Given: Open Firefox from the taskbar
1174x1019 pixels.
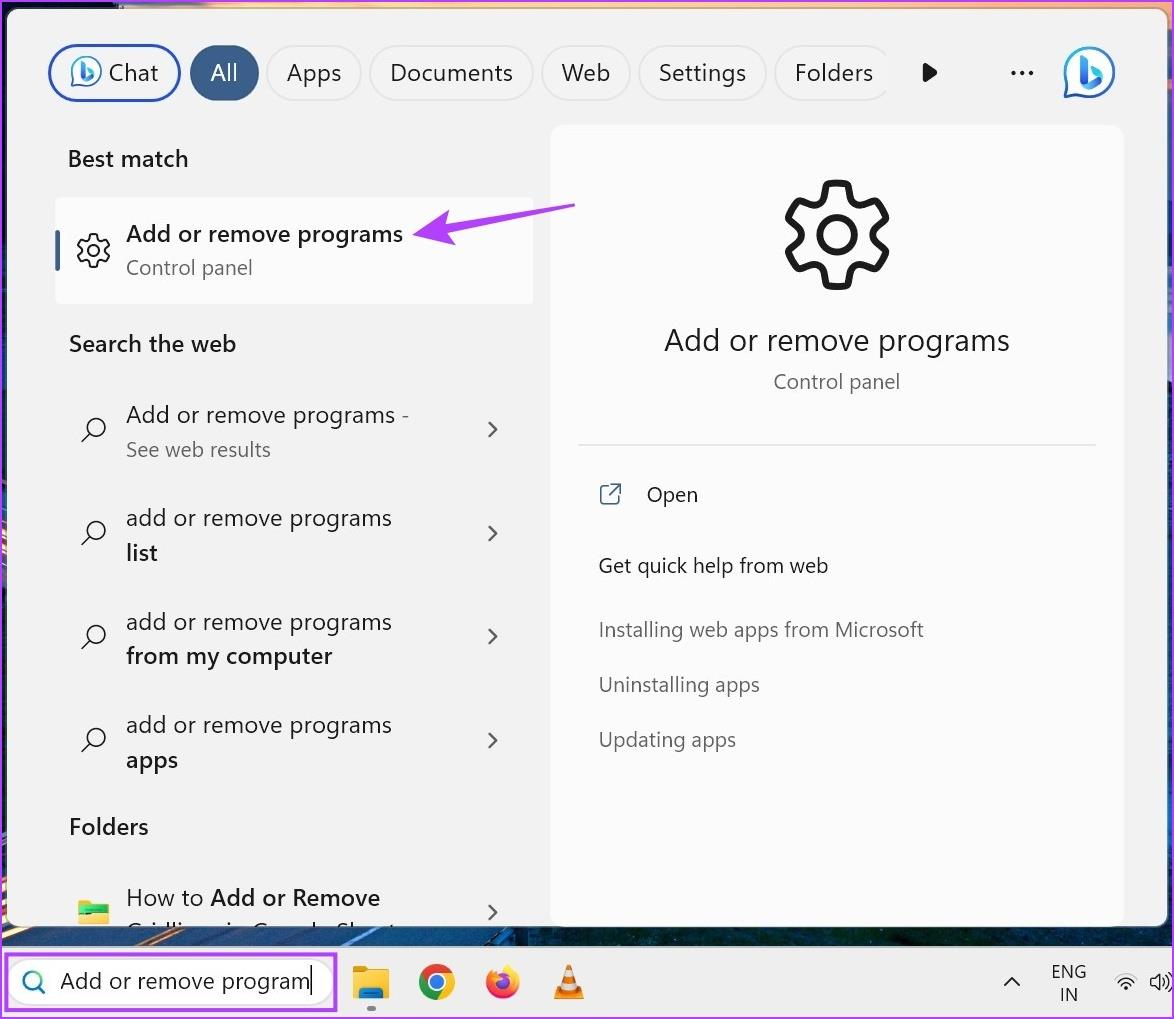Looking at the screenshot, I should coord(502,982).
